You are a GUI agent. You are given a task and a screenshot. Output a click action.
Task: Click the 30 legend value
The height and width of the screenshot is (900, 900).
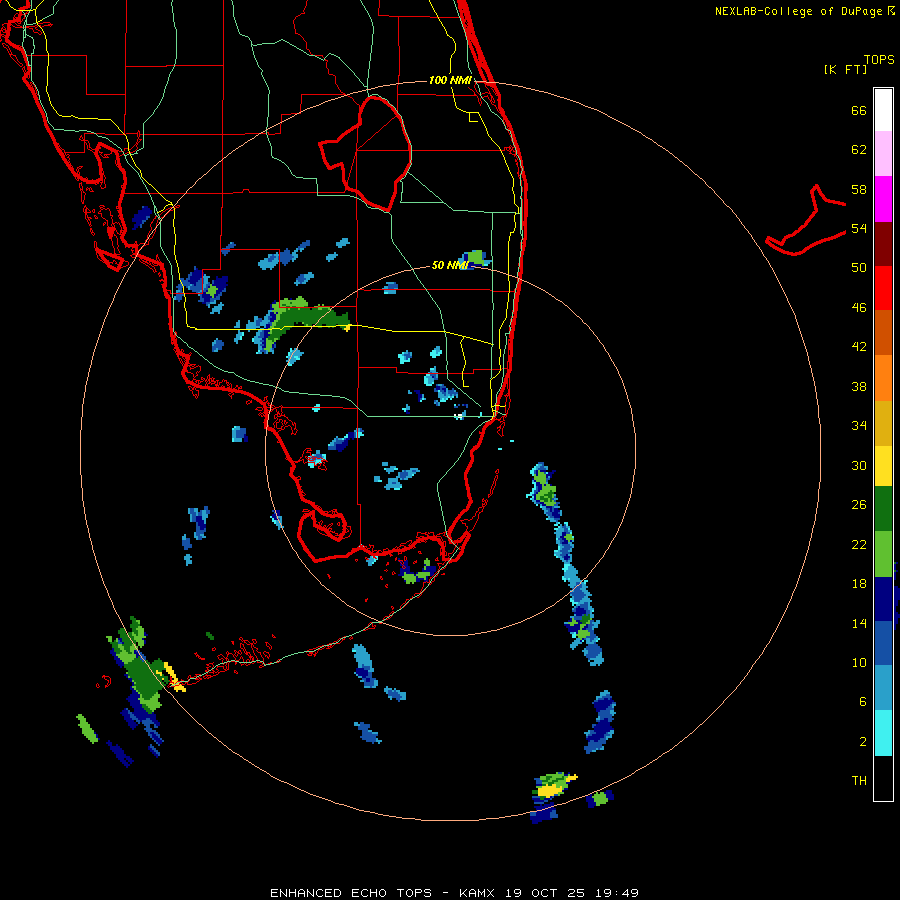[859, 465]
